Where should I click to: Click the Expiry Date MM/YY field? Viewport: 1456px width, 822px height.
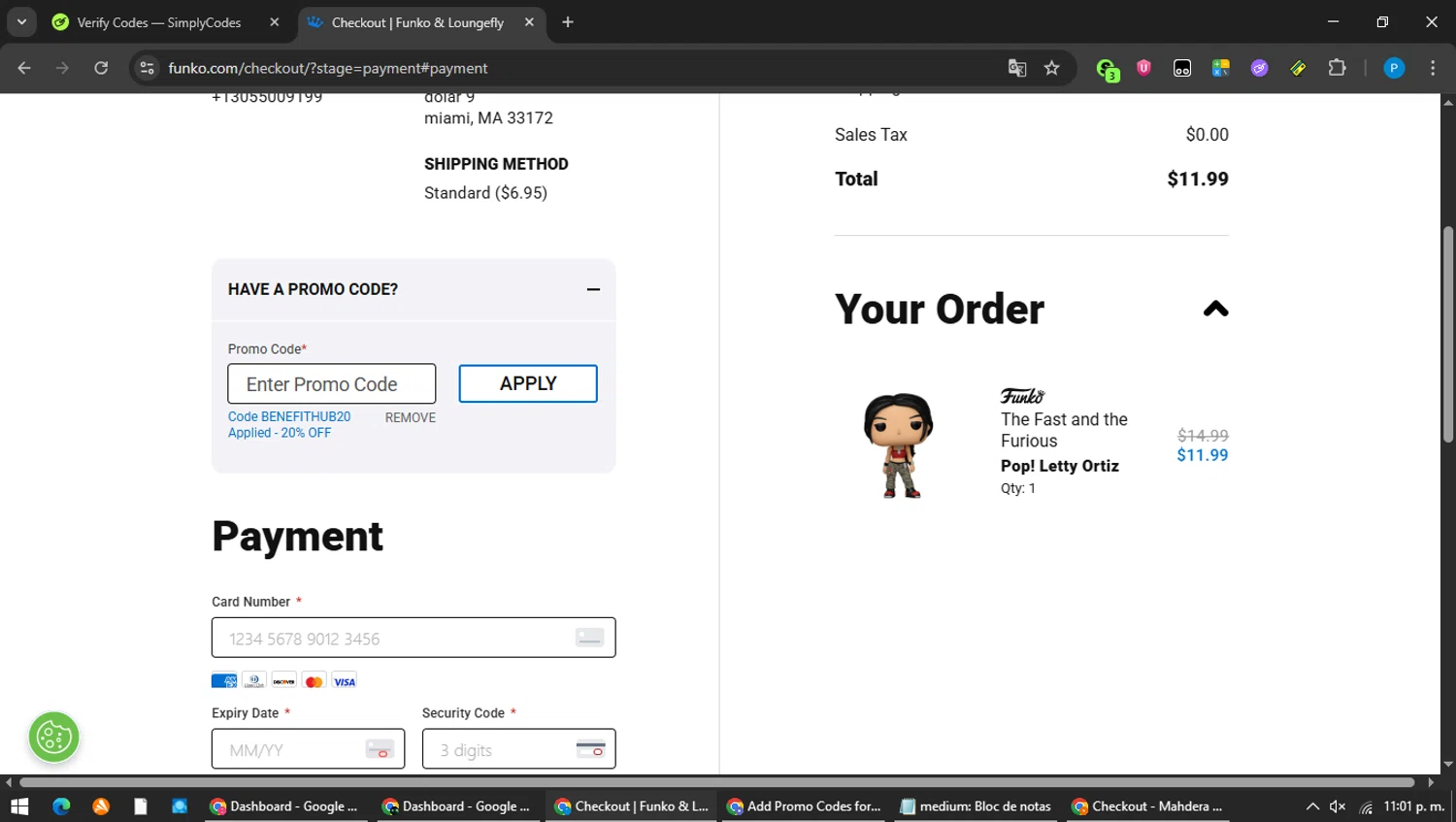coord(309,749)
